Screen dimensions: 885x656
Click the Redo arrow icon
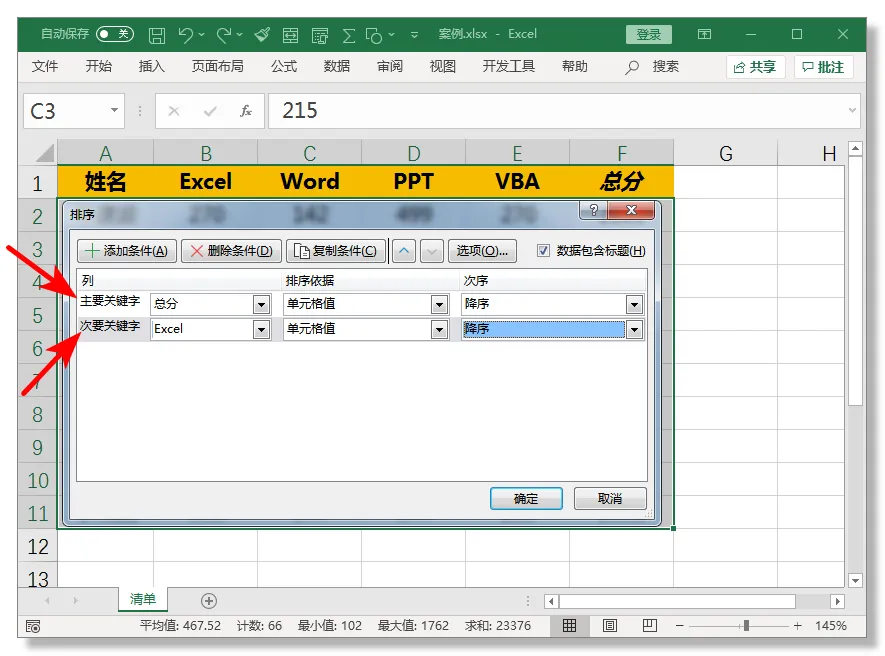(224, 34)
